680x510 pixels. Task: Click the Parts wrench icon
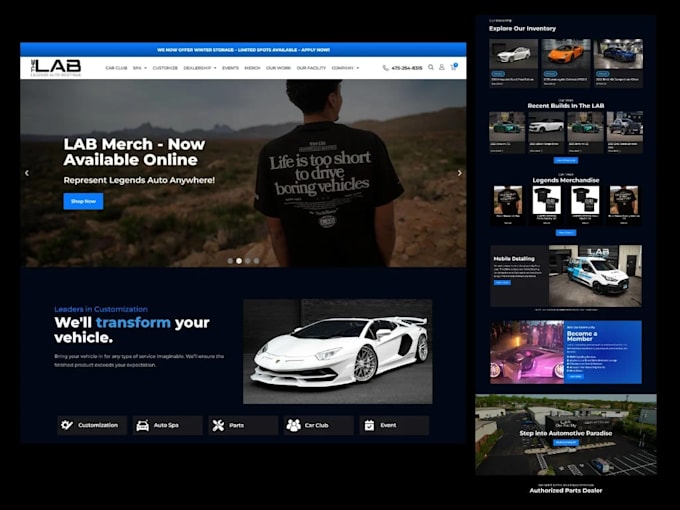click(x=218, y=425)
